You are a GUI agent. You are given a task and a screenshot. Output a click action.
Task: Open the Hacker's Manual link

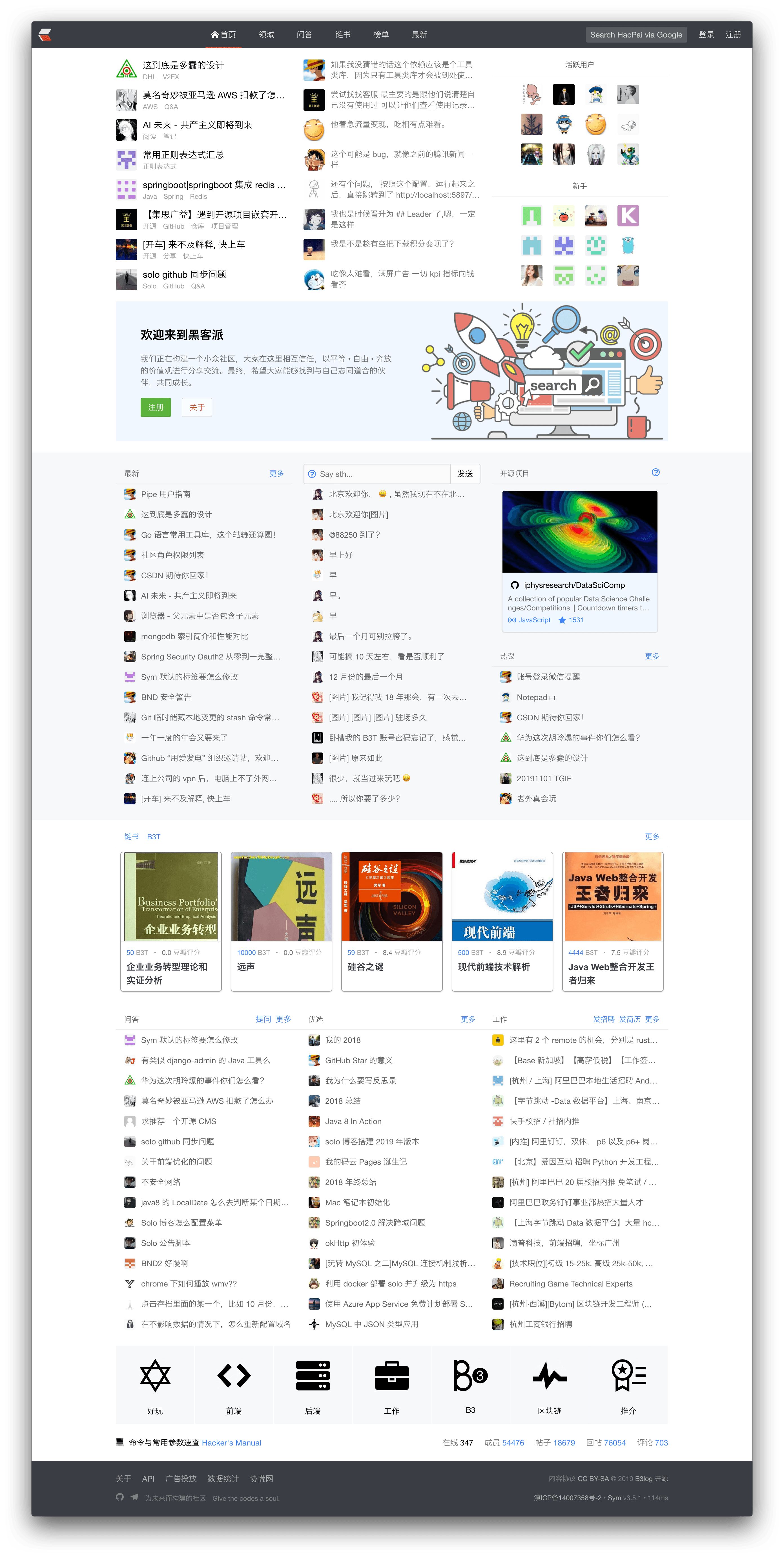(x=232, y=1442)
